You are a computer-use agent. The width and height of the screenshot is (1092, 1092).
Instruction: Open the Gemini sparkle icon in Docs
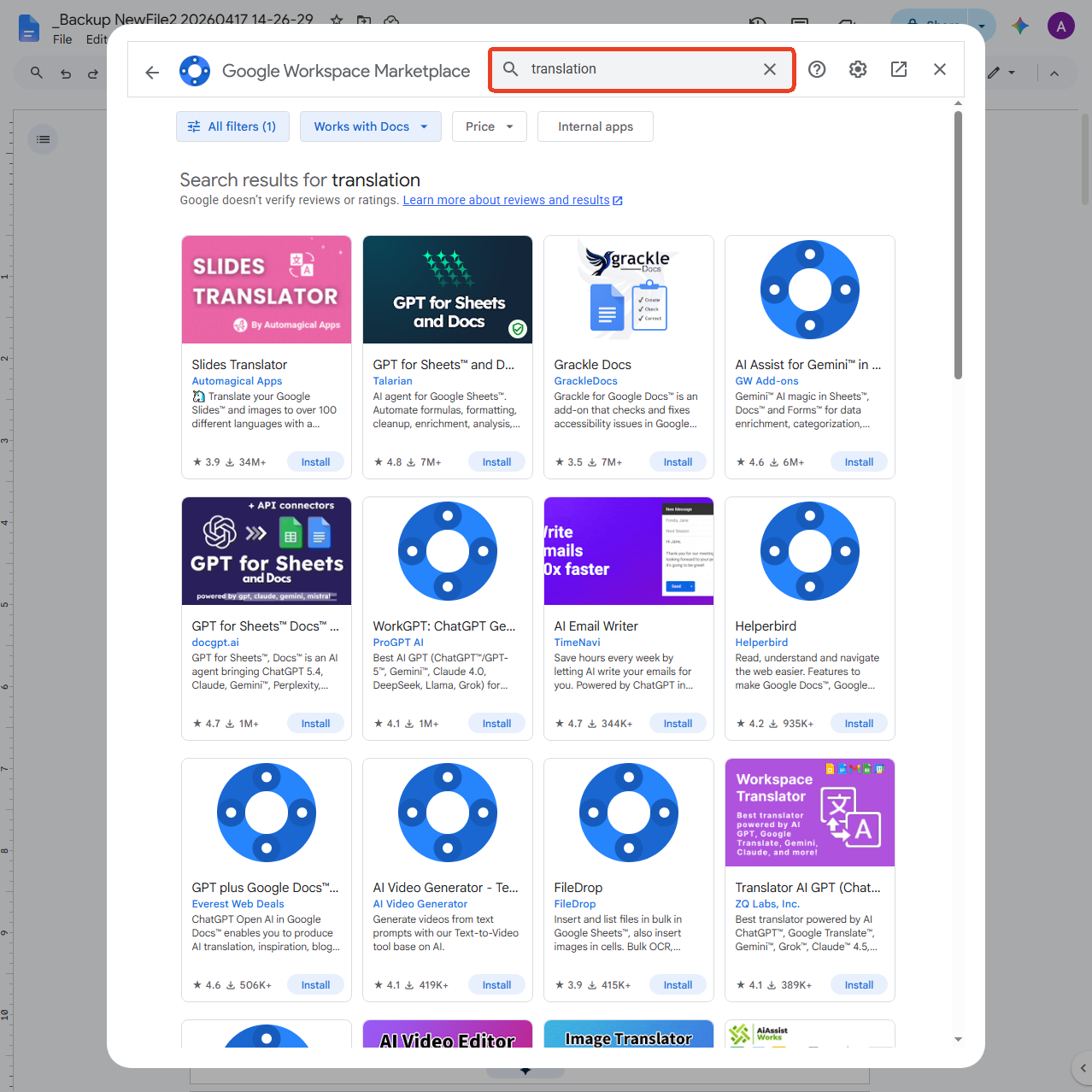tap(1020, 26)
